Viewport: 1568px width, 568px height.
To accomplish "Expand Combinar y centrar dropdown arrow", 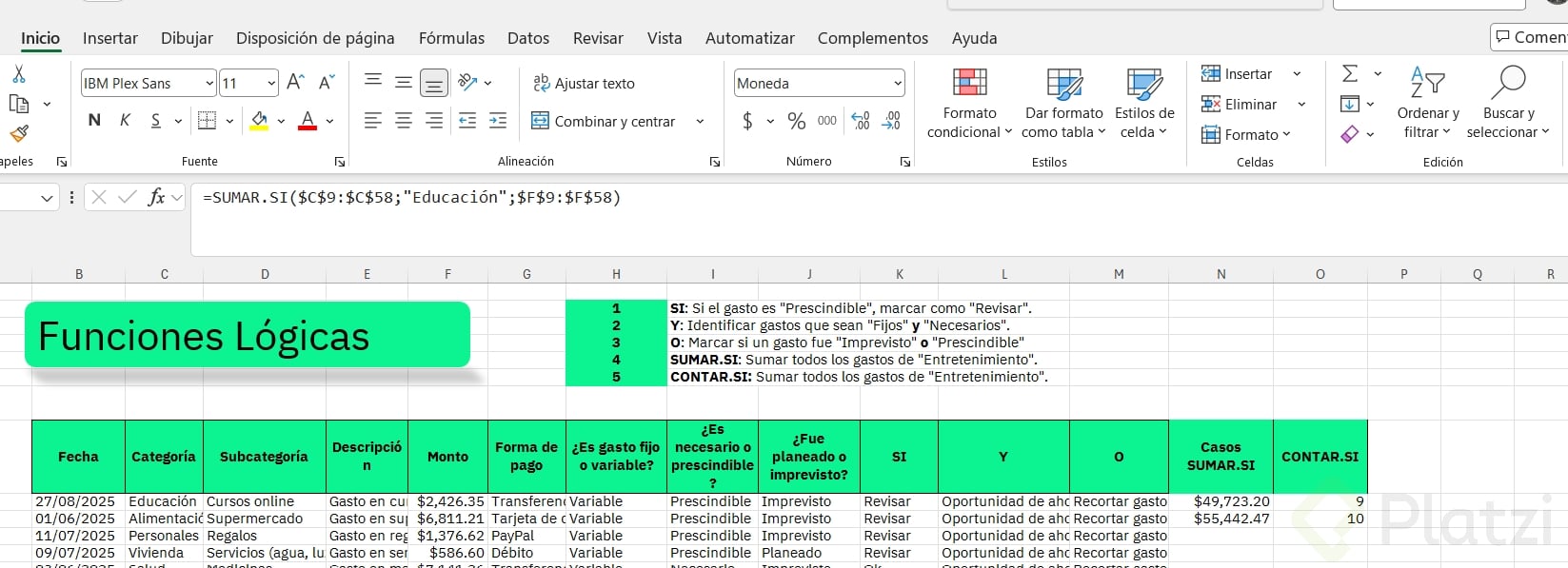I will pyautogui.click(x=700, y=122).
